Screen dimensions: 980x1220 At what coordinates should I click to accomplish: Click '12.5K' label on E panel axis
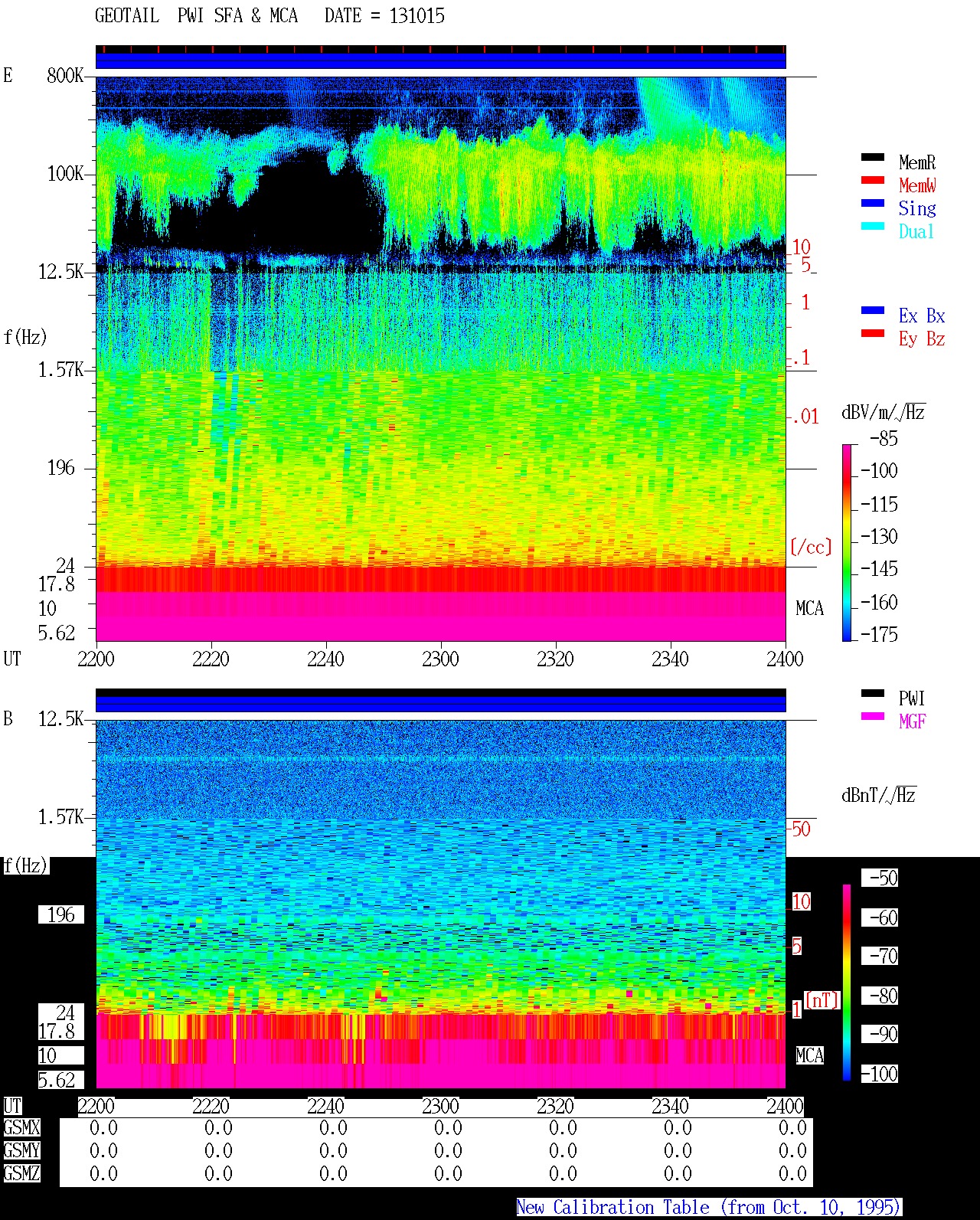click(x=61, y=271)
